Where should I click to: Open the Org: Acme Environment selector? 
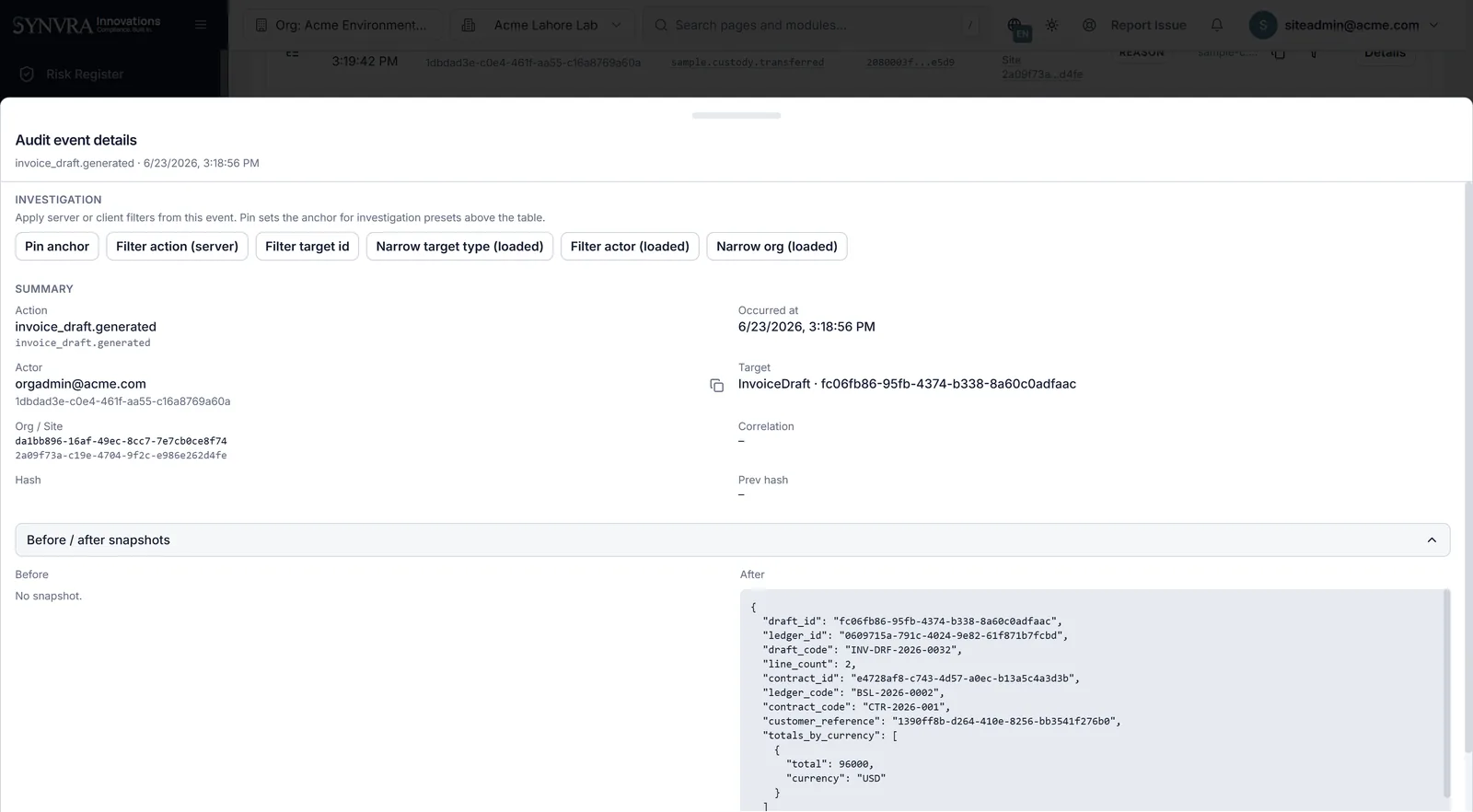[x=342, y=25]
